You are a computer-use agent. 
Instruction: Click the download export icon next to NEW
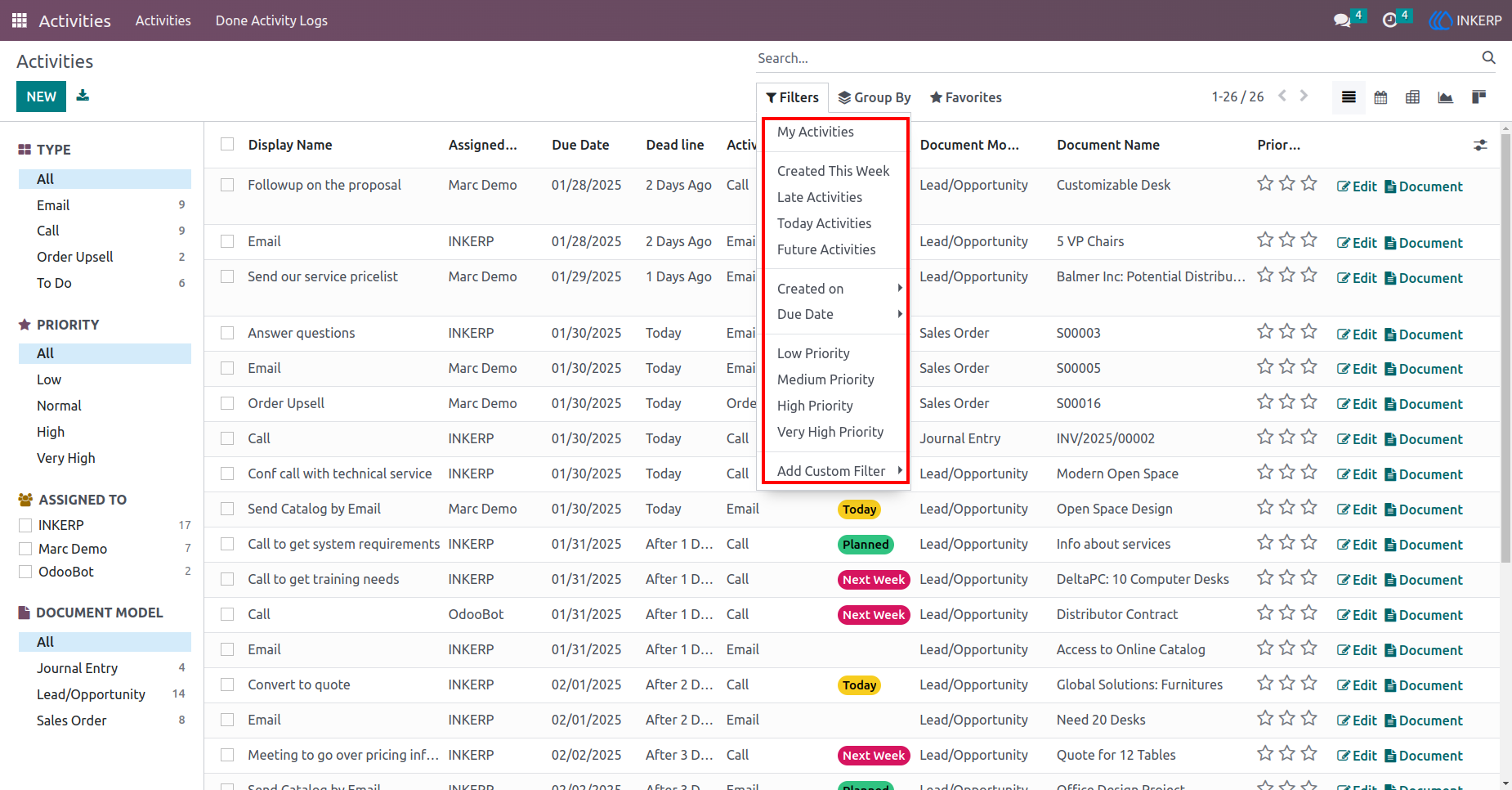click(x=83, y=96)
